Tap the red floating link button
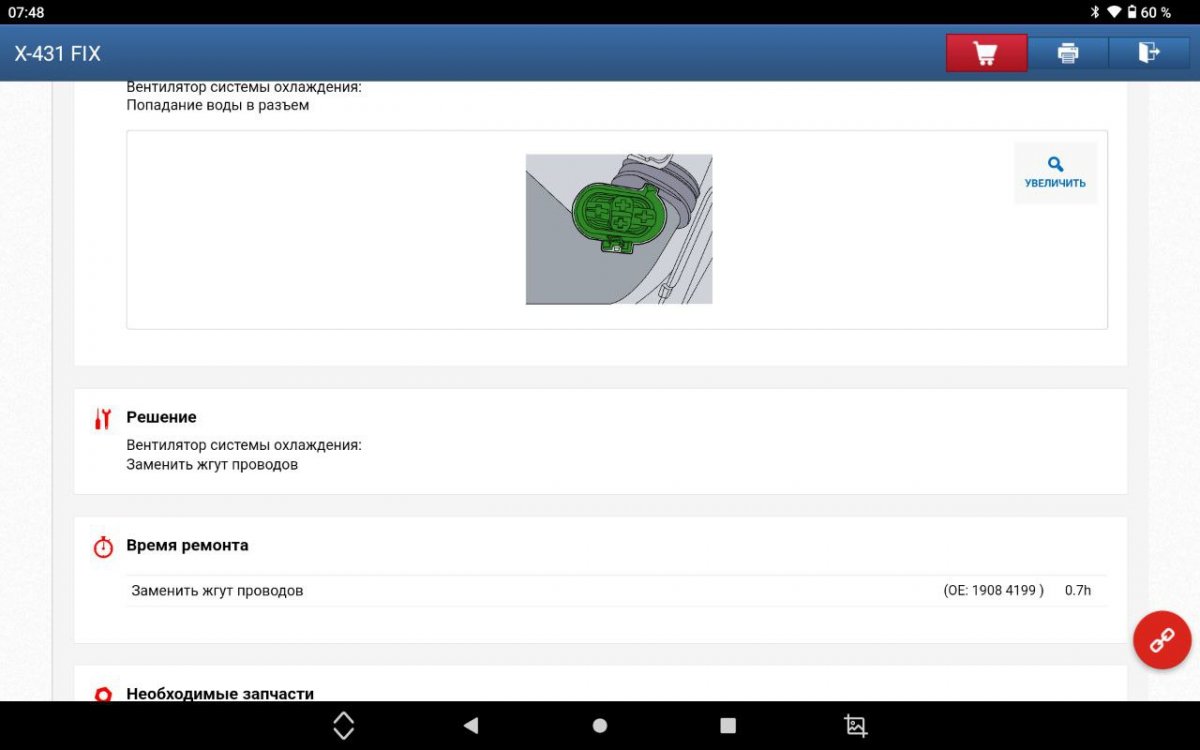The image size is (1200, 750). [x=1162, y=638]
